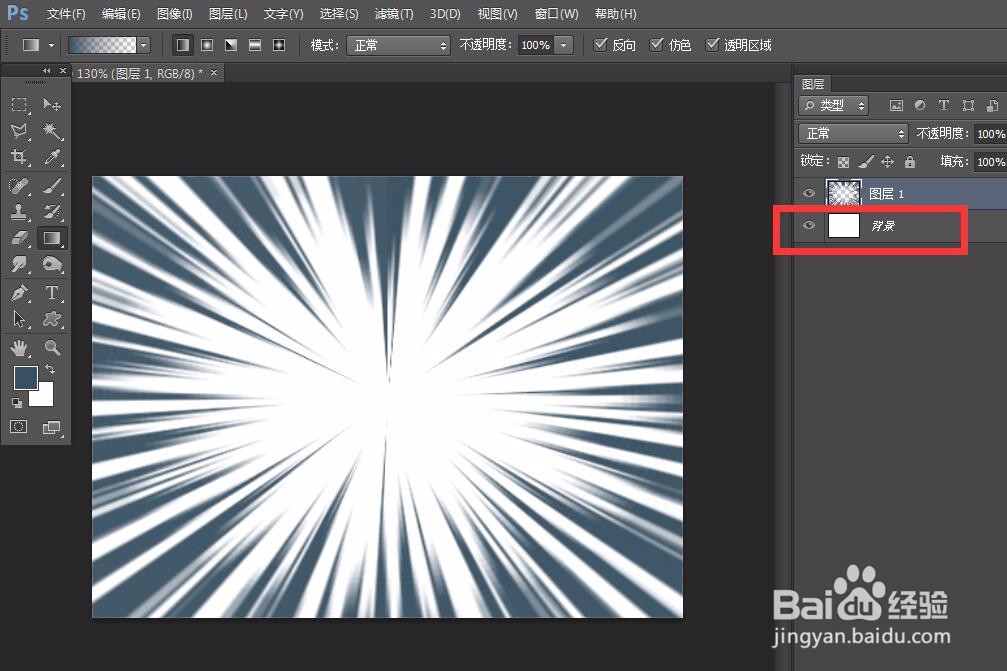Toggle lock image pixels brush icon
The height and width of the screenshot is (671, 1007).
[x=866, y=162]
